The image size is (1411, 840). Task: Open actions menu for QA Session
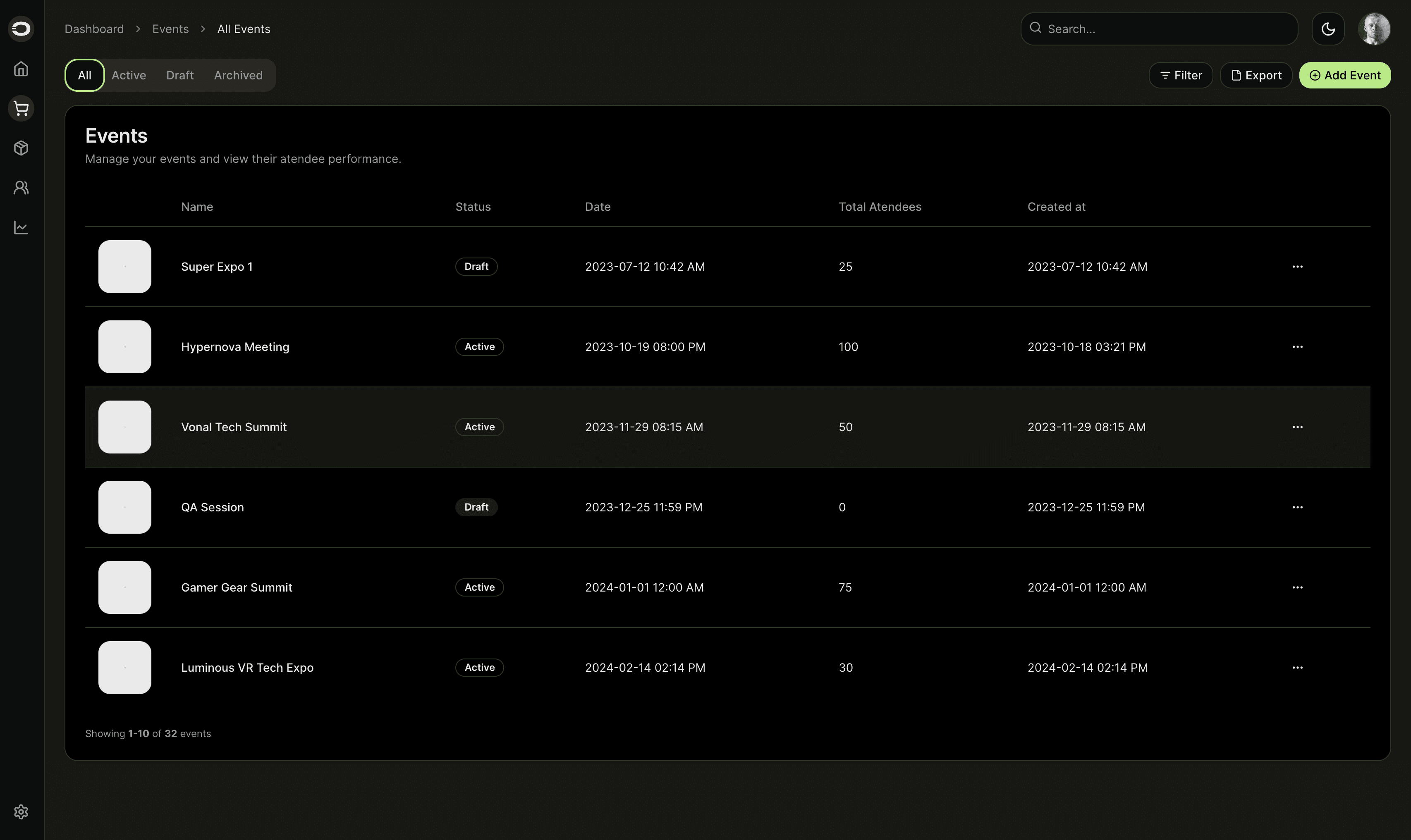(x=1297, y=507)
